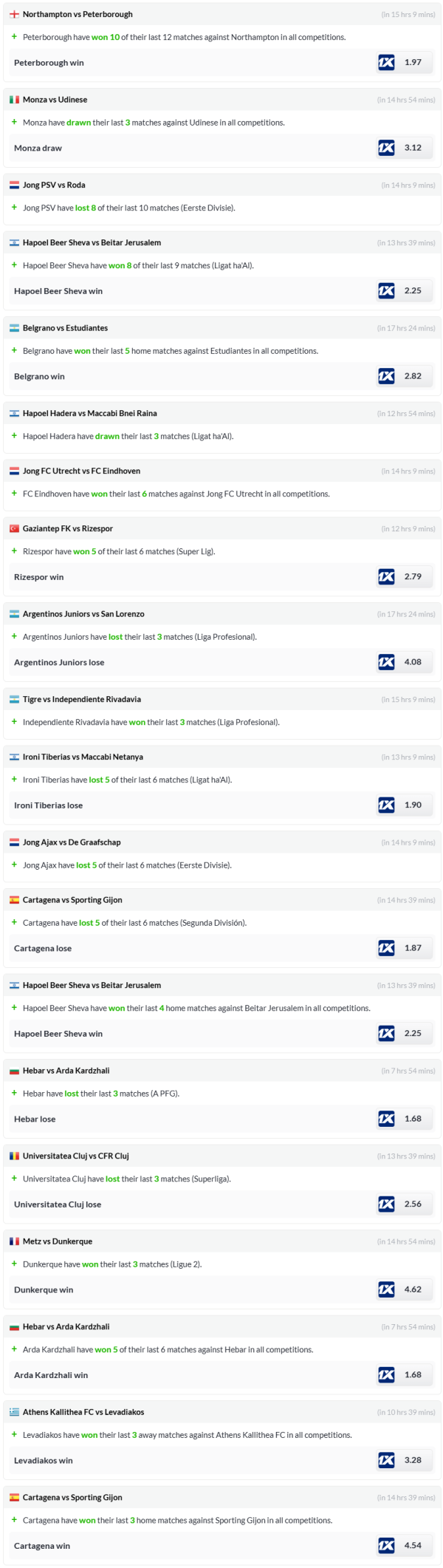Click the 1X icon in Dunkerque win row
The width and height of the screenshot is (443, 1568).
pyautogui.click(x=386, y=1289)
